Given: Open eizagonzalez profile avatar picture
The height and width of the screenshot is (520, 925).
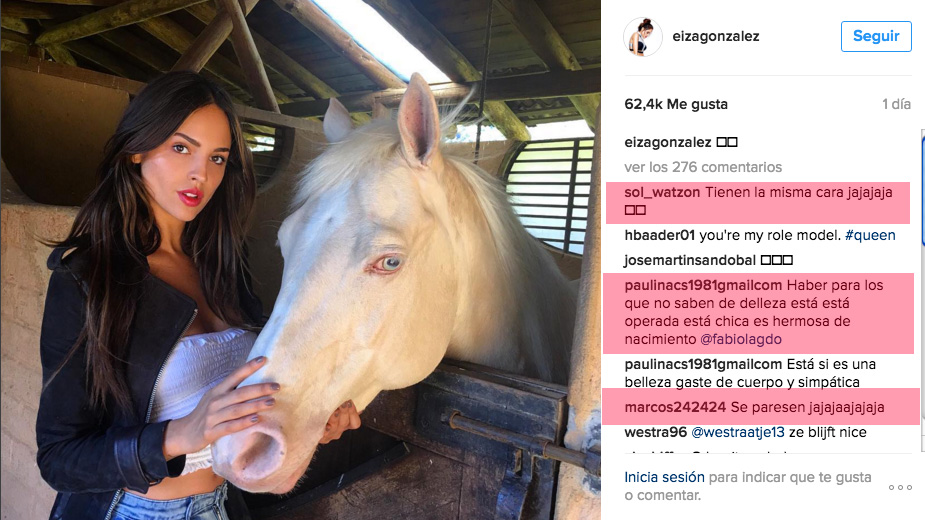Looking at the screenshot, I should pyautogui.click(x=642, y=37).
